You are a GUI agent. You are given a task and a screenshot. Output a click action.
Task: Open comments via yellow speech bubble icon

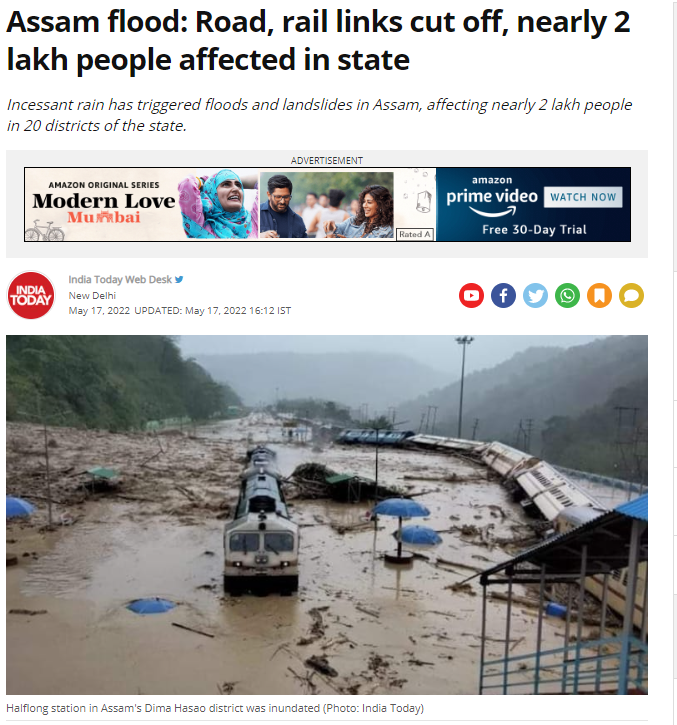click(631, 295)
